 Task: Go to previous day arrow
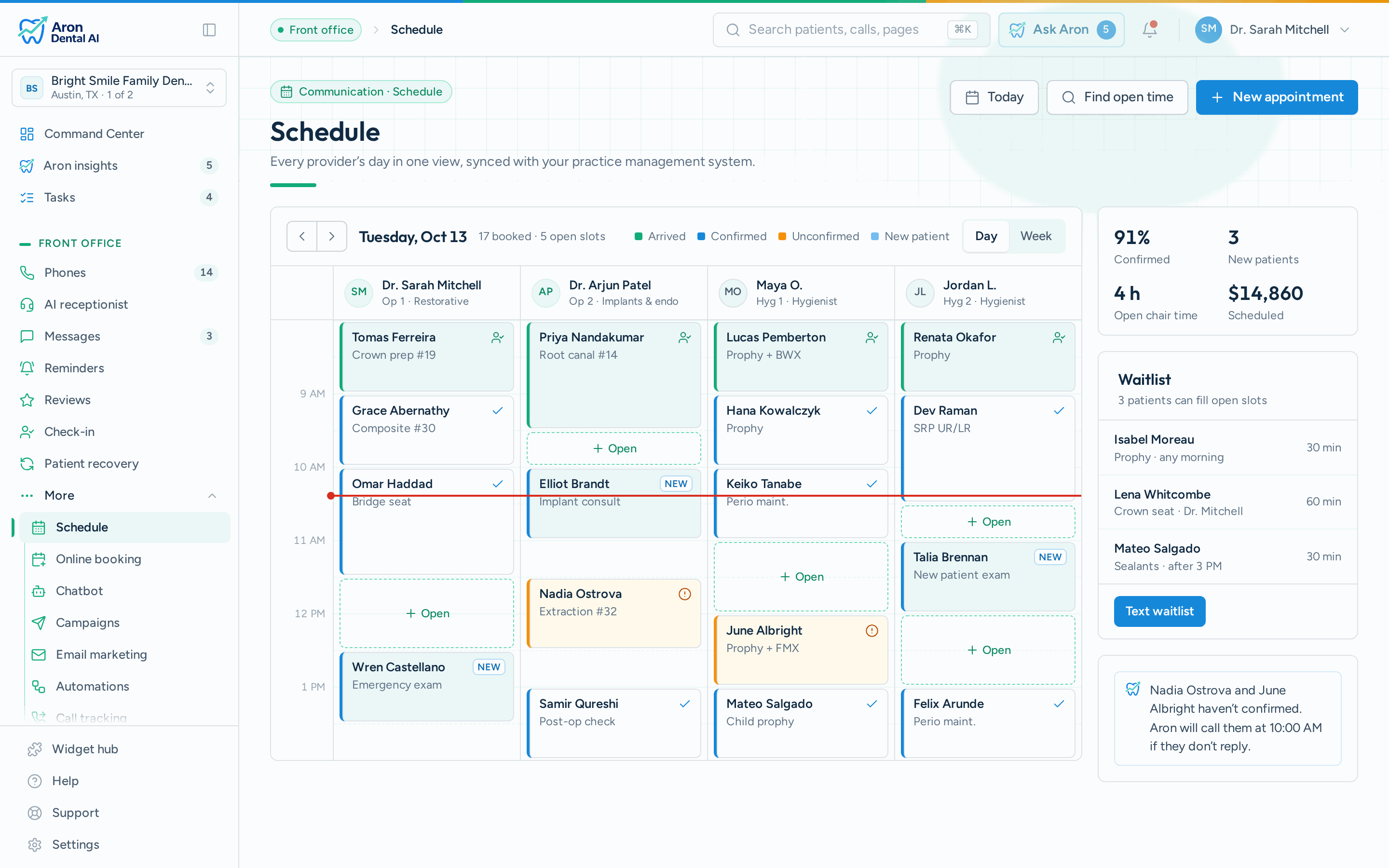pos(302,236)
